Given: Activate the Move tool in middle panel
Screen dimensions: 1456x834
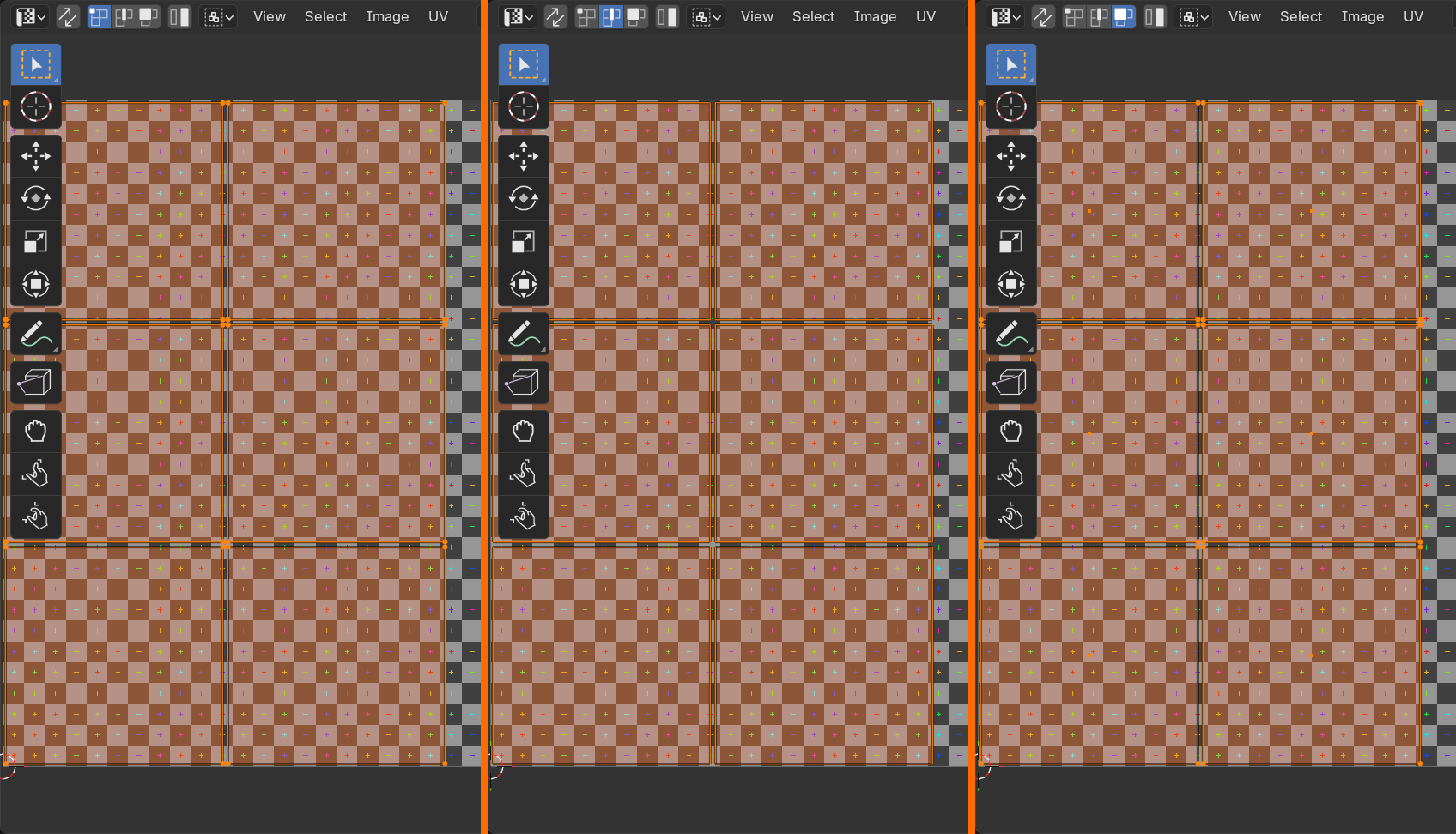Looking at the screenshot, I should (x=524, y=156).
